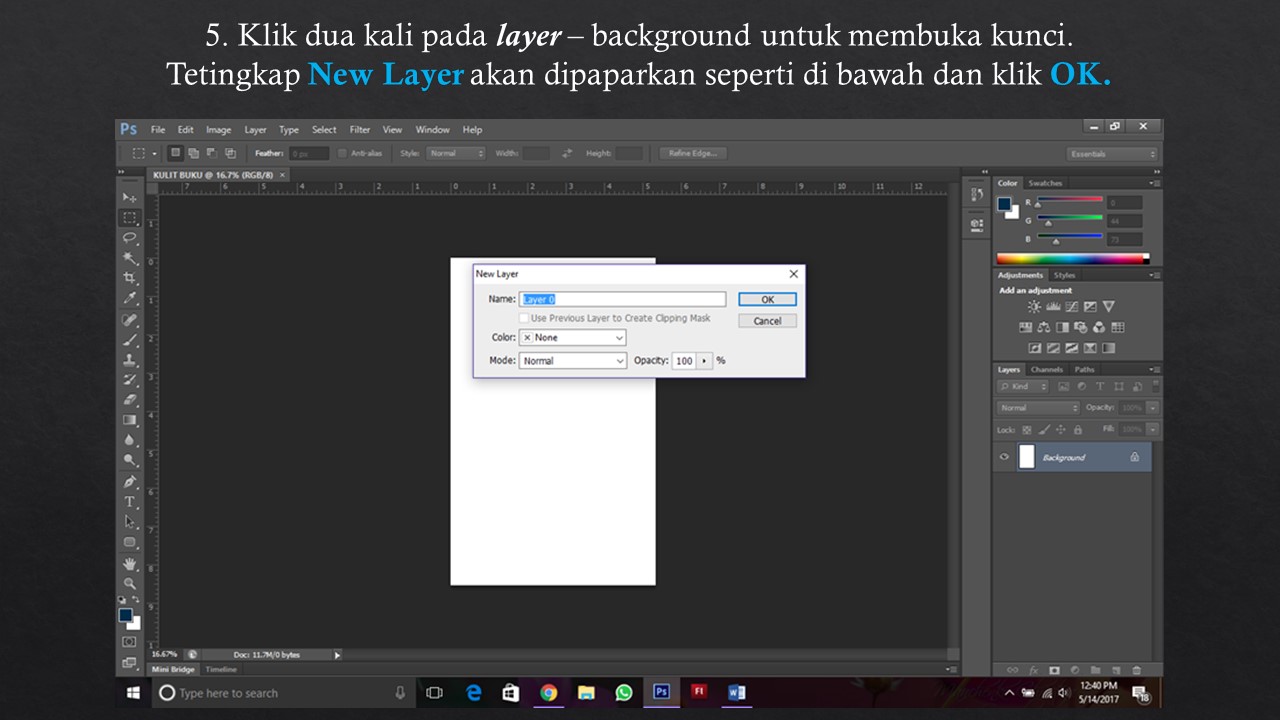
Task: Hide the Background layer
Action: (1004, 456)
